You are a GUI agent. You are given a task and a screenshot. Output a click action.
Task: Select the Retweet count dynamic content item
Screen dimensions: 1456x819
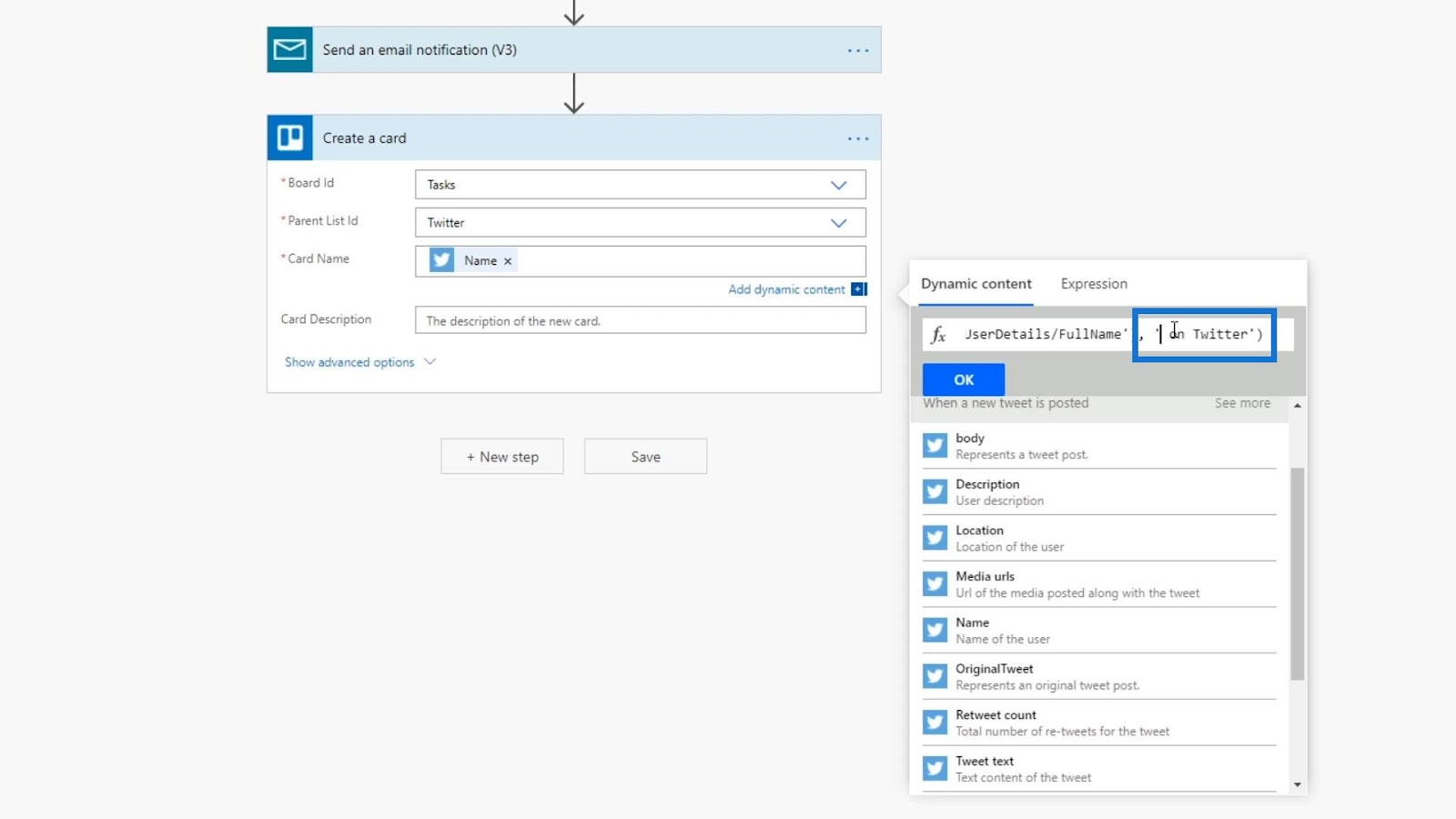[x=1099, y=723]
